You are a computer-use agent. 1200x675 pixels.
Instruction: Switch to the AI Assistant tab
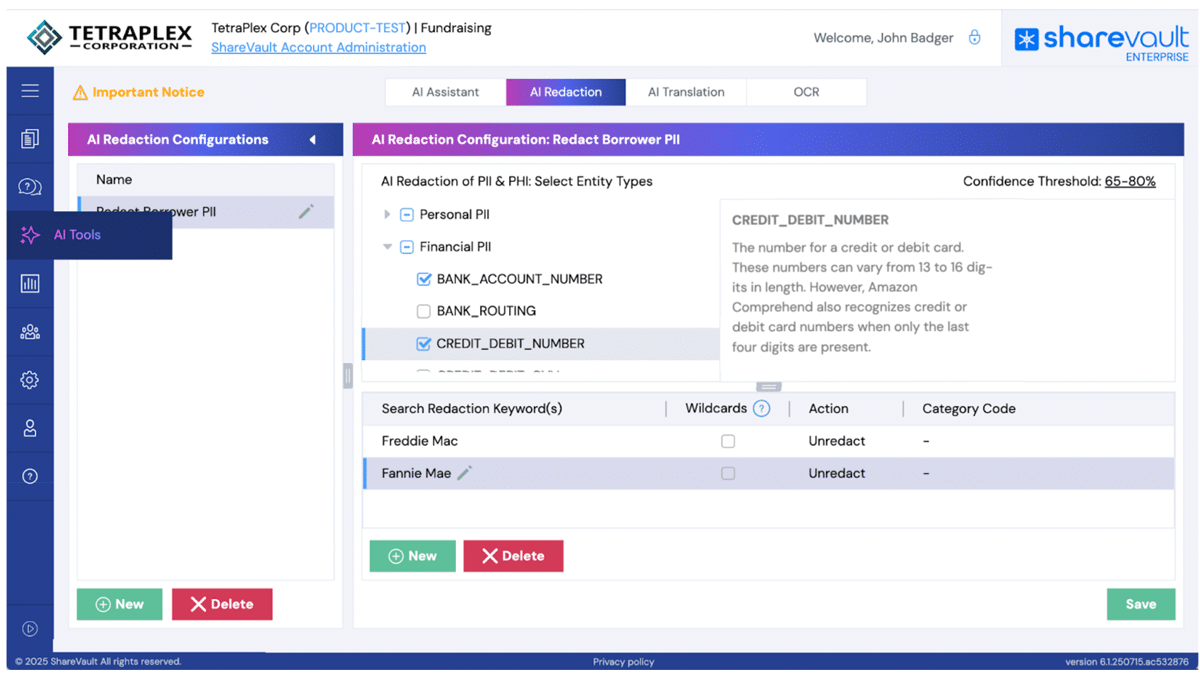(x=445, y=92)
